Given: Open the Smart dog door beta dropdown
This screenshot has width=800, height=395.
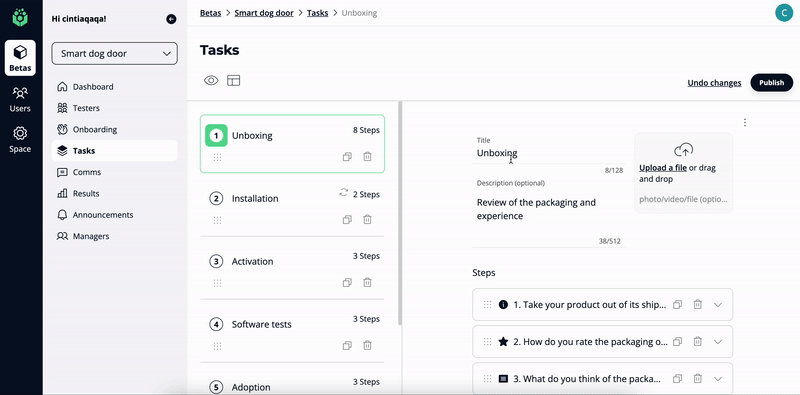Looking at the screenshot, I should coord(115,54).
